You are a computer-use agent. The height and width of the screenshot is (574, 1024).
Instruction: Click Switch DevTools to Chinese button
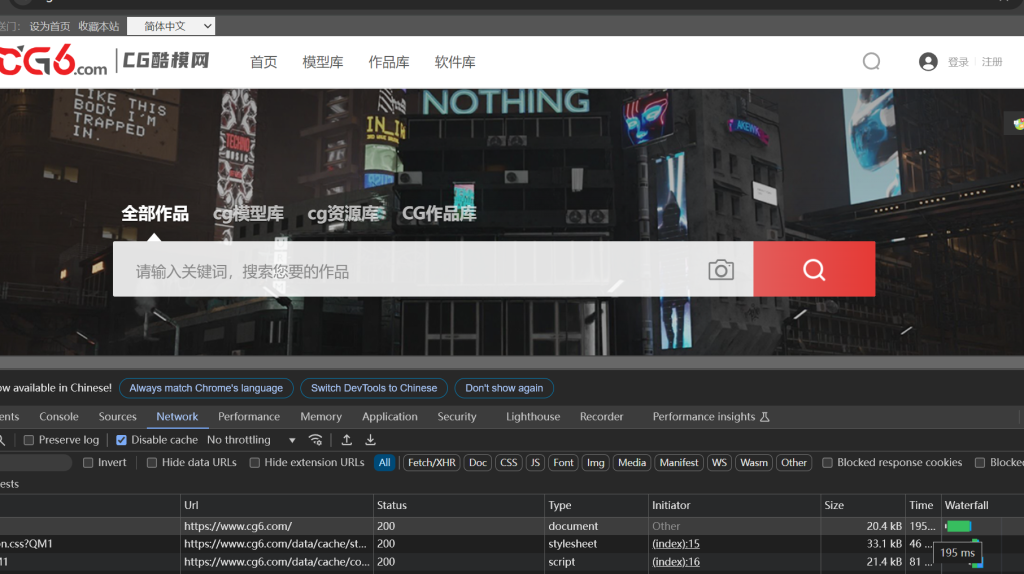click(373, 388)
